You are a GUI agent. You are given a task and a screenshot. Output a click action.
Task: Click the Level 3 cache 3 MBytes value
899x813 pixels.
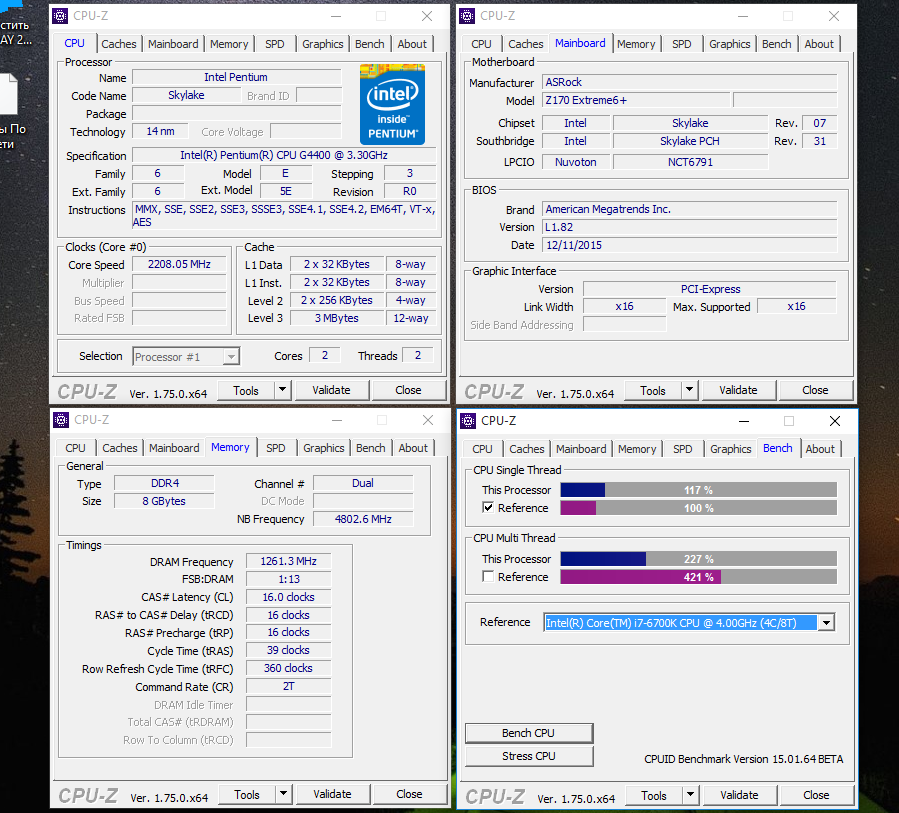[x=337, y=318]
